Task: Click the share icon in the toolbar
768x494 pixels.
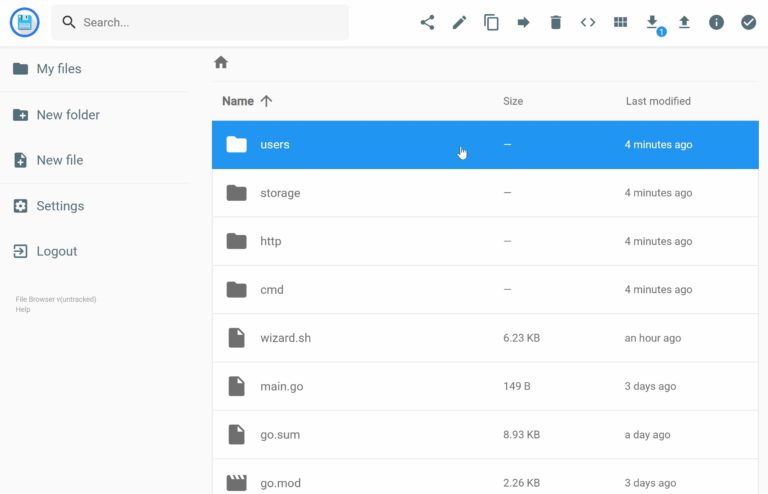Action: coord(427,22)
